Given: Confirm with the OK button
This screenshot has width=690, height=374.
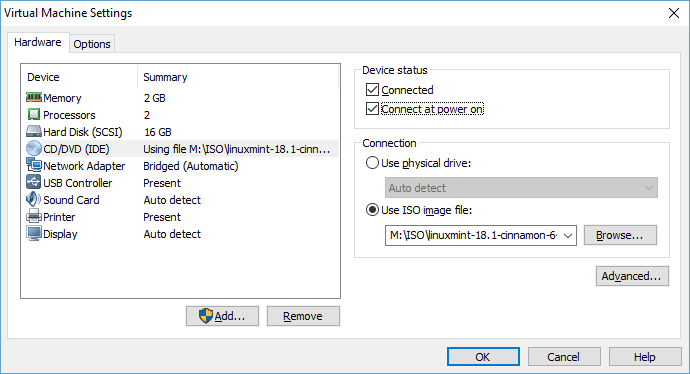Looking at the screenshot, I should click(483, 356).
